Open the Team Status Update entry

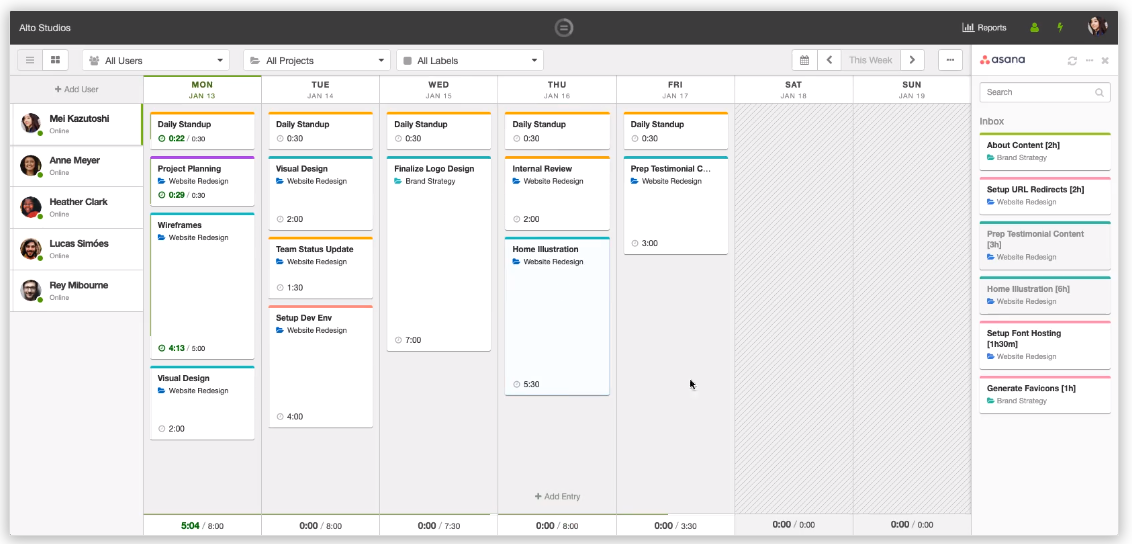[321, 268]
